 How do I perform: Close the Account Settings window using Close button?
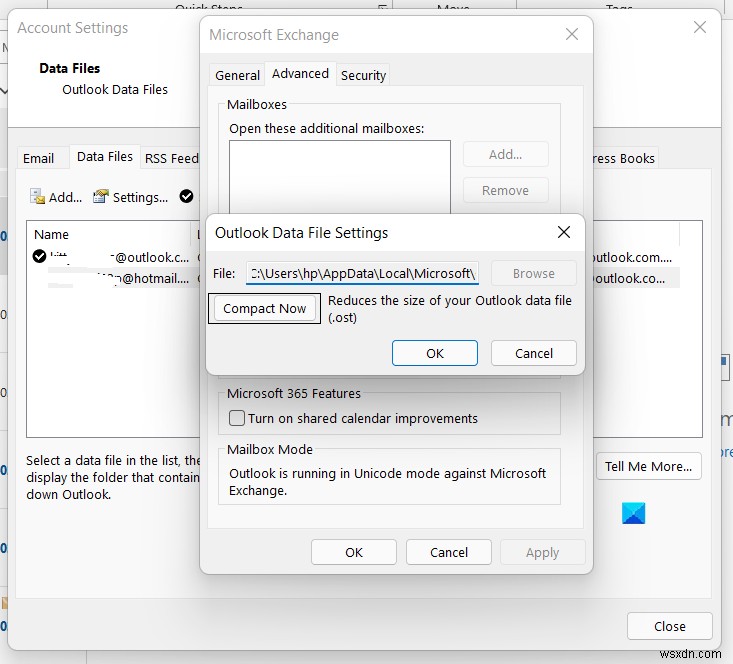pyautogui.click(x=669, y=626)
